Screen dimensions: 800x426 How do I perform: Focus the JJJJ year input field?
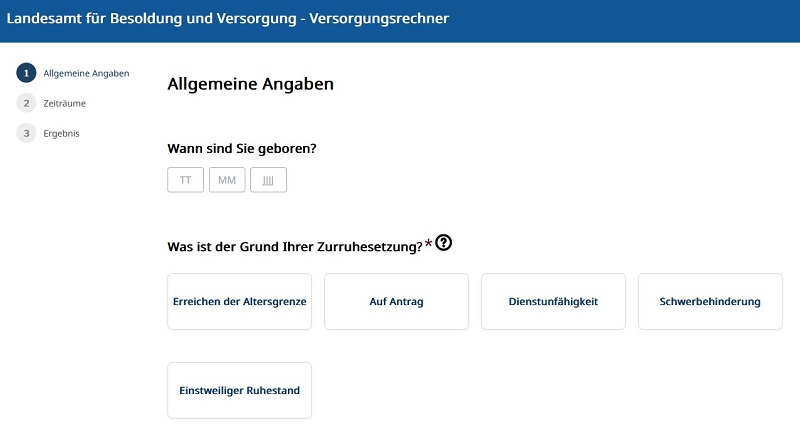[268, 180]
